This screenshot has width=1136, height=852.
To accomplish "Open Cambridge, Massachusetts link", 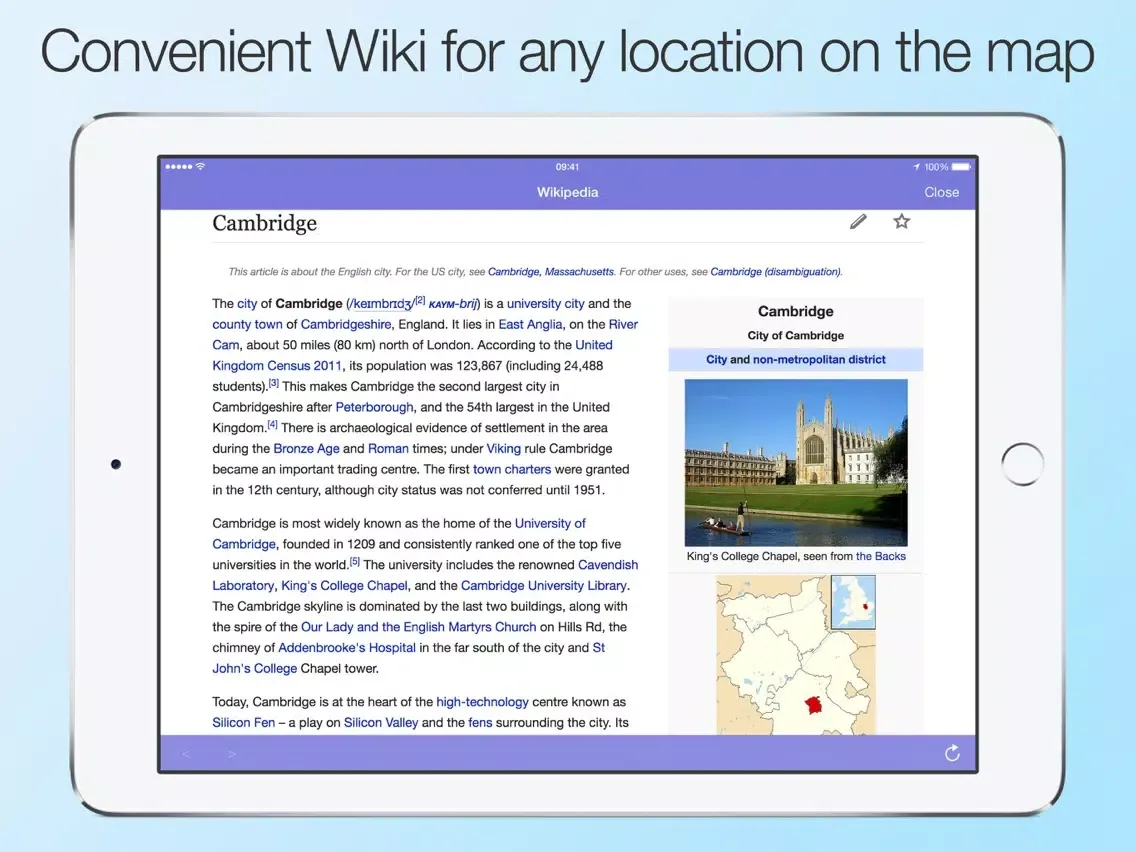I will [551, 272].
